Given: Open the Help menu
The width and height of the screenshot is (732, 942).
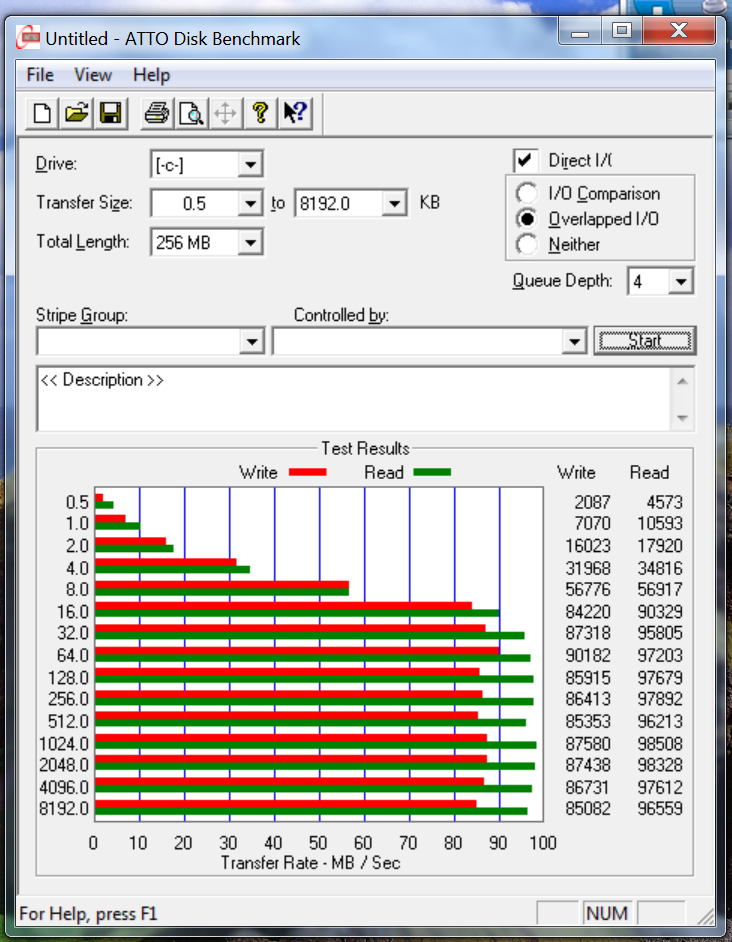Looking at the screenshot, I should coord(151,75).
